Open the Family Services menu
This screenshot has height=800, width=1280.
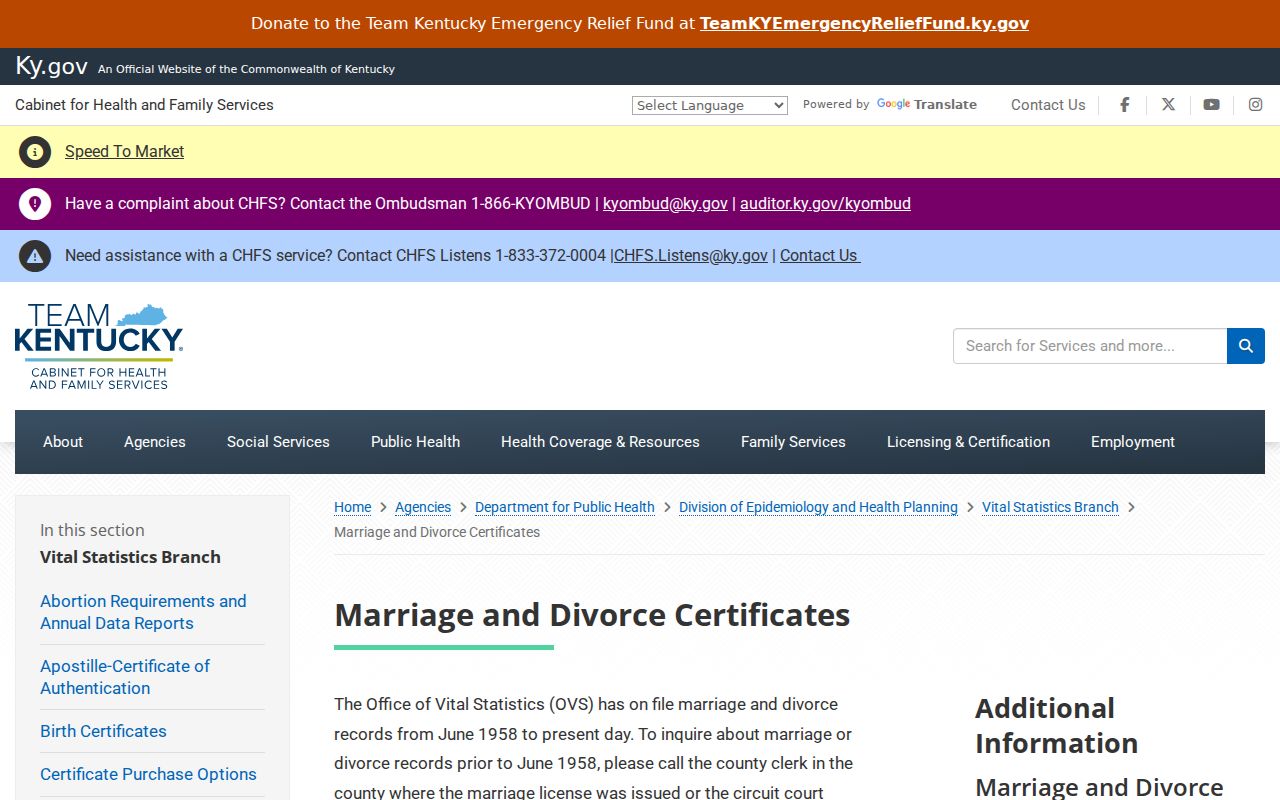(793, 442)
